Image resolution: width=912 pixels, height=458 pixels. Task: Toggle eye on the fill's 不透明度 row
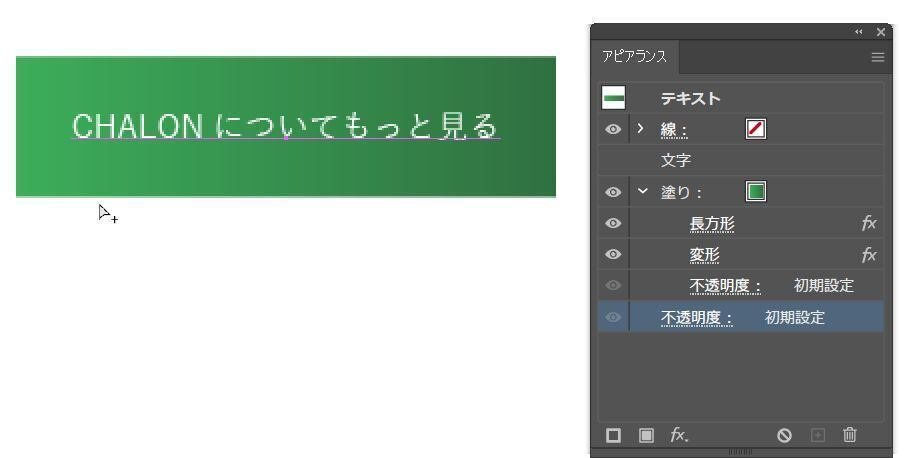[x=613, y=285]
